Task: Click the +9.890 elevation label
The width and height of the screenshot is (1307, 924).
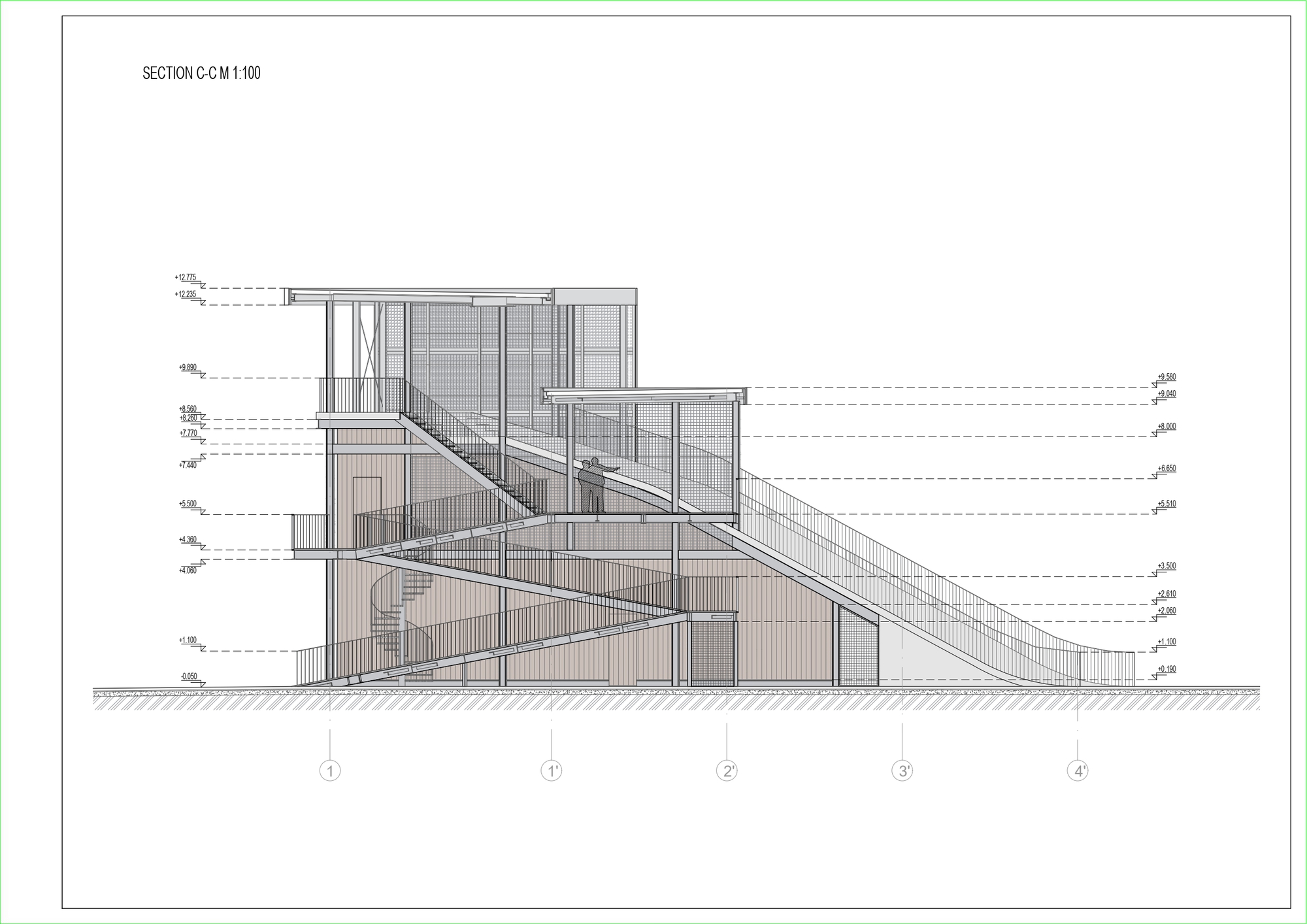Action: 188,368
